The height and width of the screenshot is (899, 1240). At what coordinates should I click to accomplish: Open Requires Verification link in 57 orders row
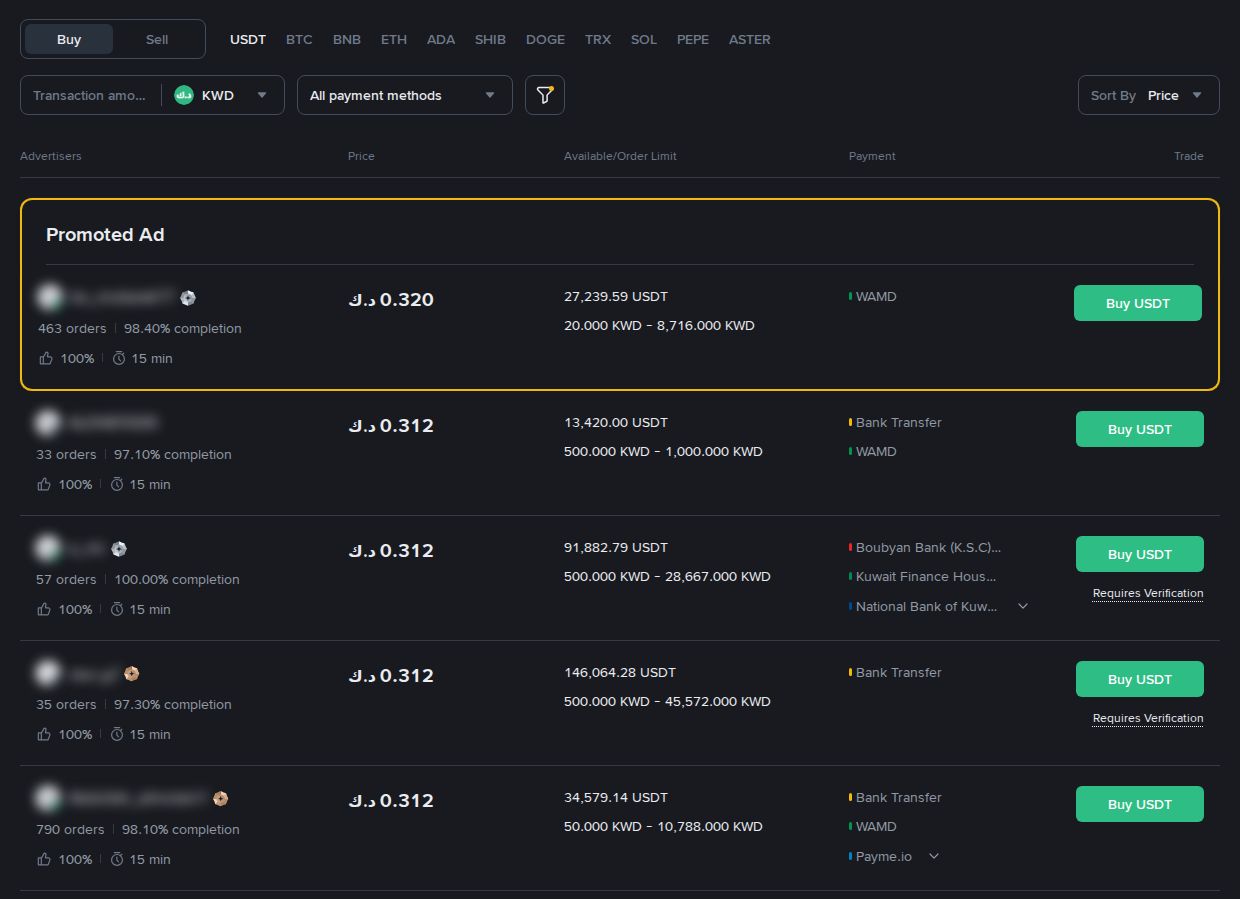click(1148, 593)
